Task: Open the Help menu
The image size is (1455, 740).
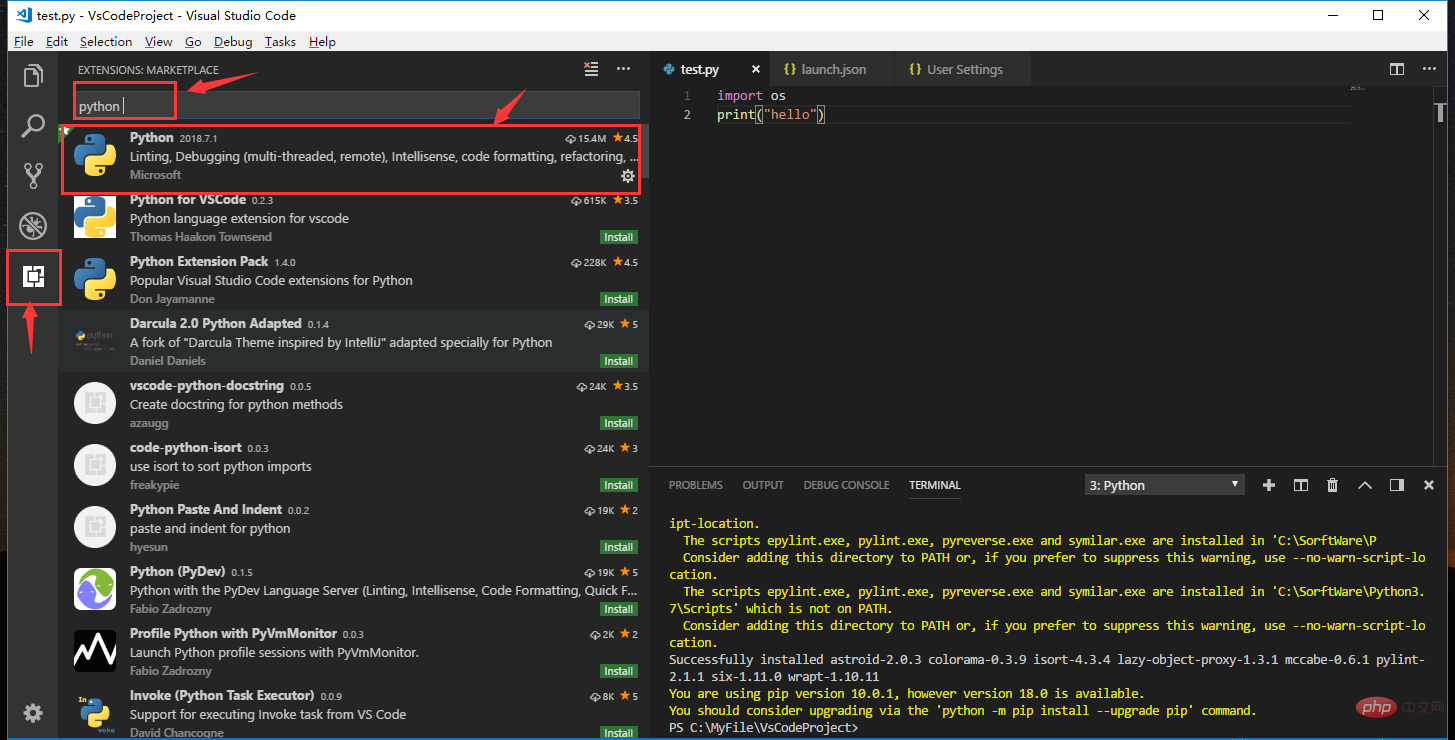Action: 322,41
